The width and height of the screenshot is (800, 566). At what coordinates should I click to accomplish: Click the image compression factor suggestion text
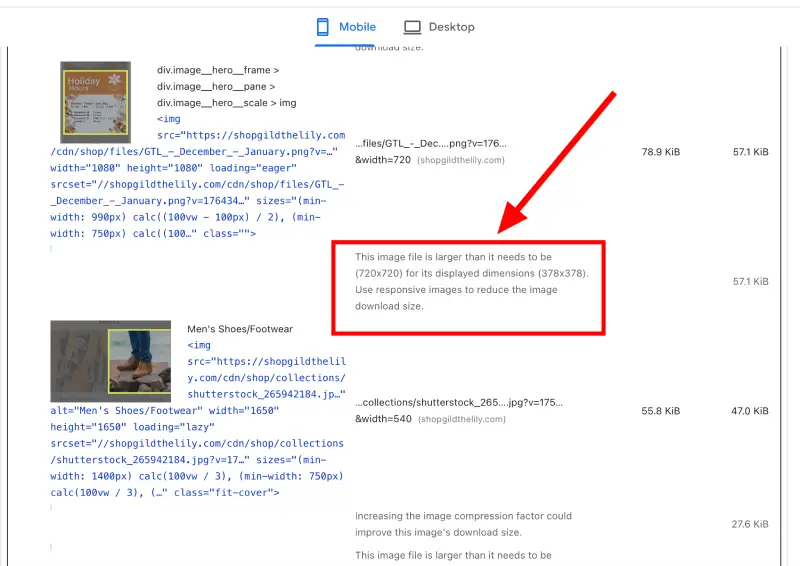tap(463, 524)
